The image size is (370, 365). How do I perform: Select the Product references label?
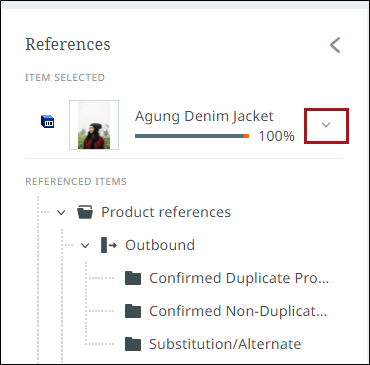(166, 212)
